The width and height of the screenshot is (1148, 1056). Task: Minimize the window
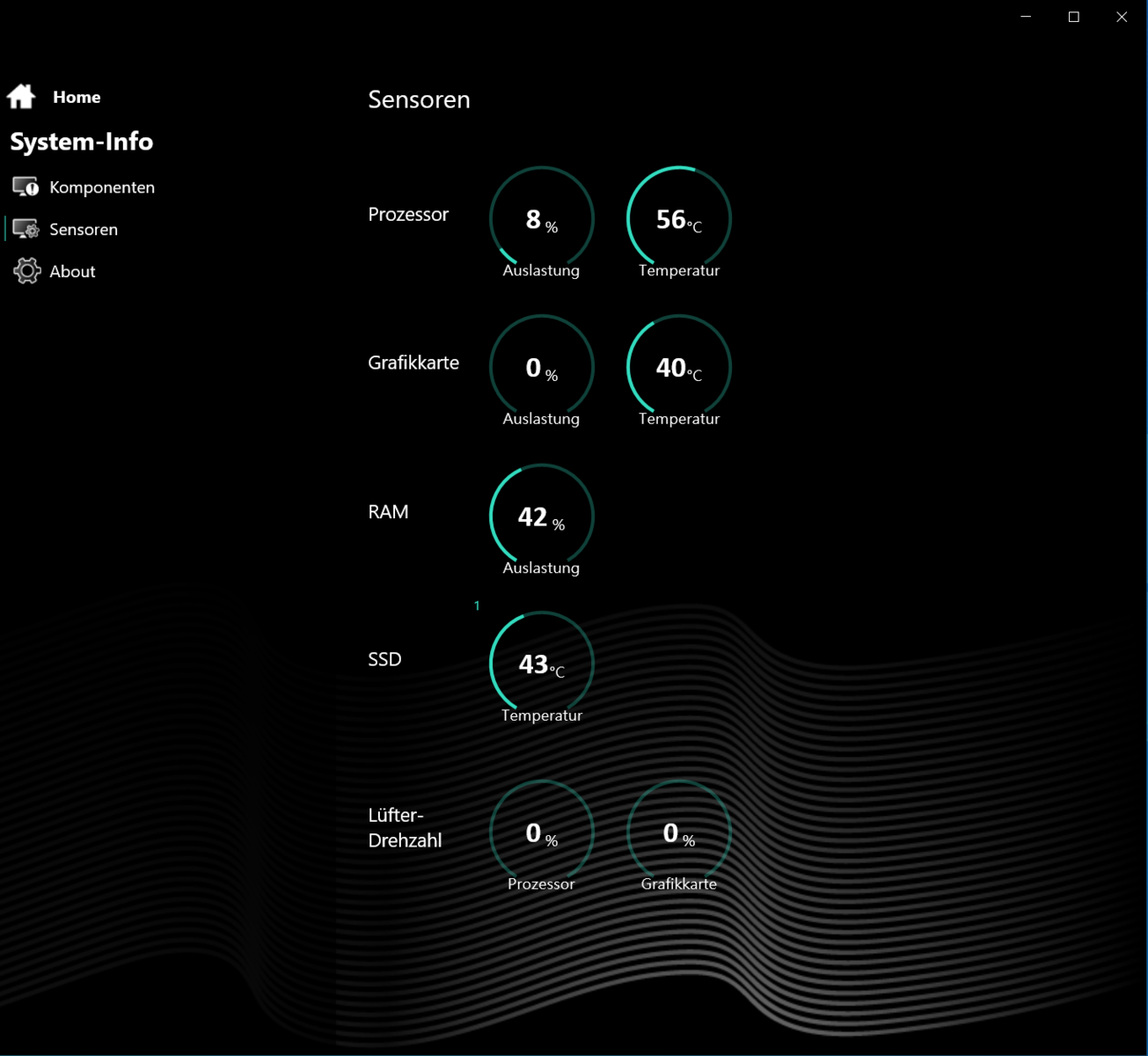click(x=1026, y=17)
